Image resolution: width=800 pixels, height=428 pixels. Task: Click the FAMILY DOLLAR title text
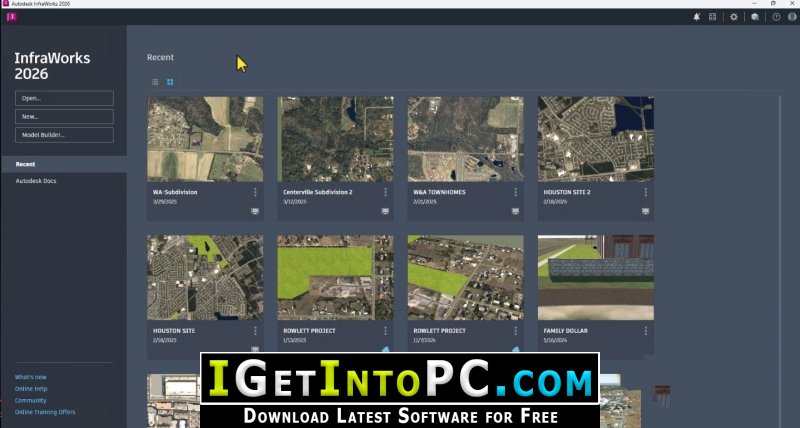point(565,331)
